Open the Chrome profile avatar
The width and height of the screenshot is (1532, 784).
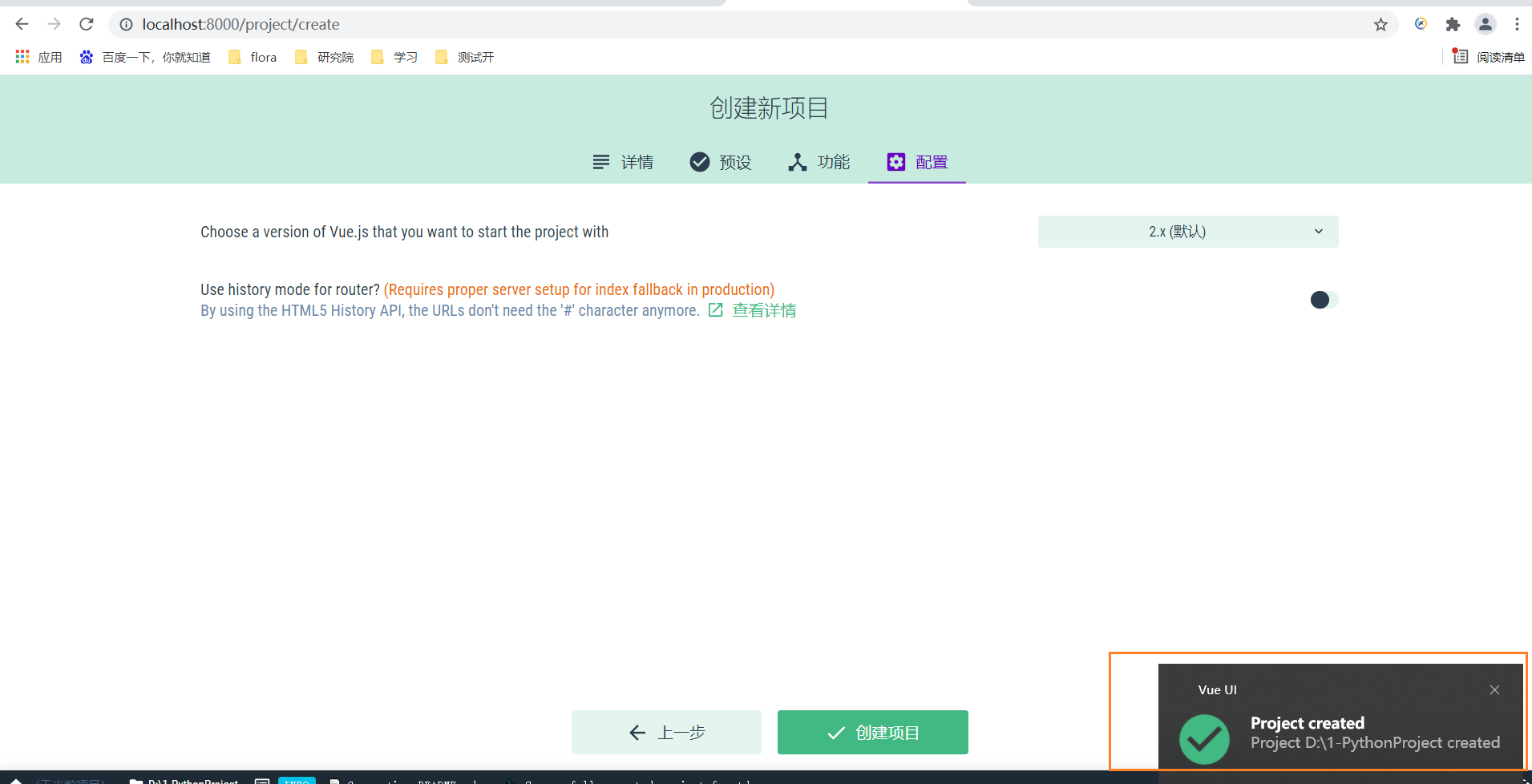(1485, 24)
